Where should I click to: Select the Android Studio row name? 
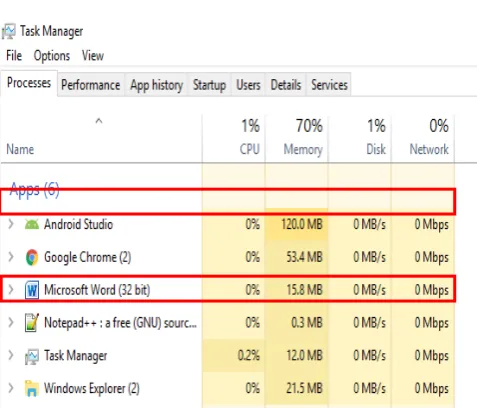point(79,224)
